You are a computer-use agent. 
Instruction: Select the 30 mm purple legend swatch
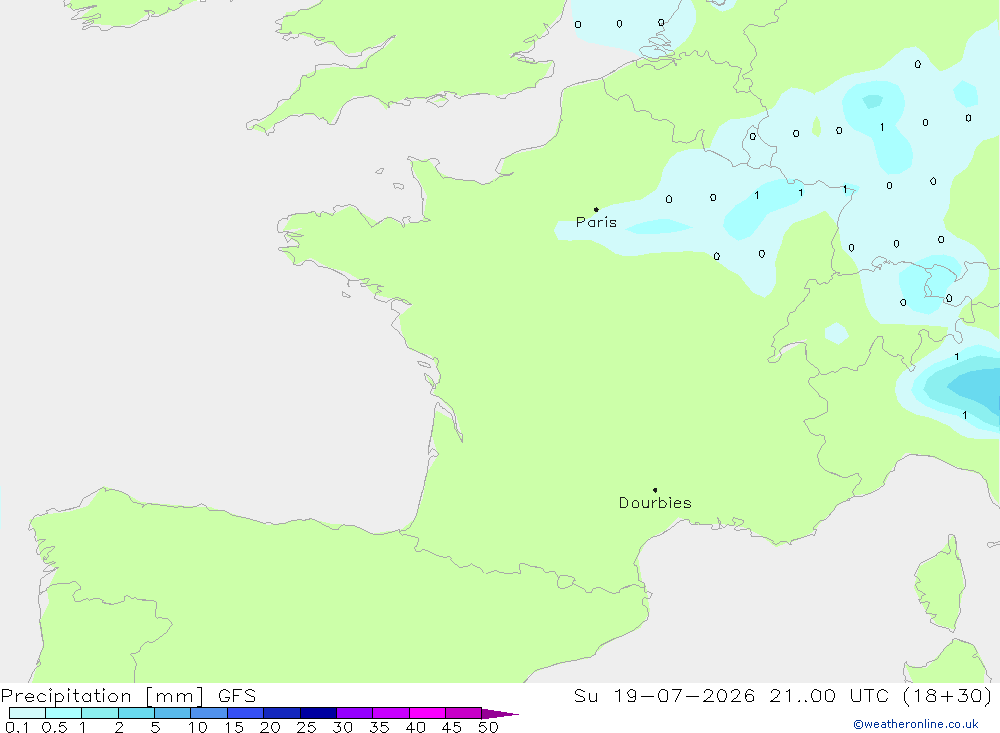tap(355, 713)
